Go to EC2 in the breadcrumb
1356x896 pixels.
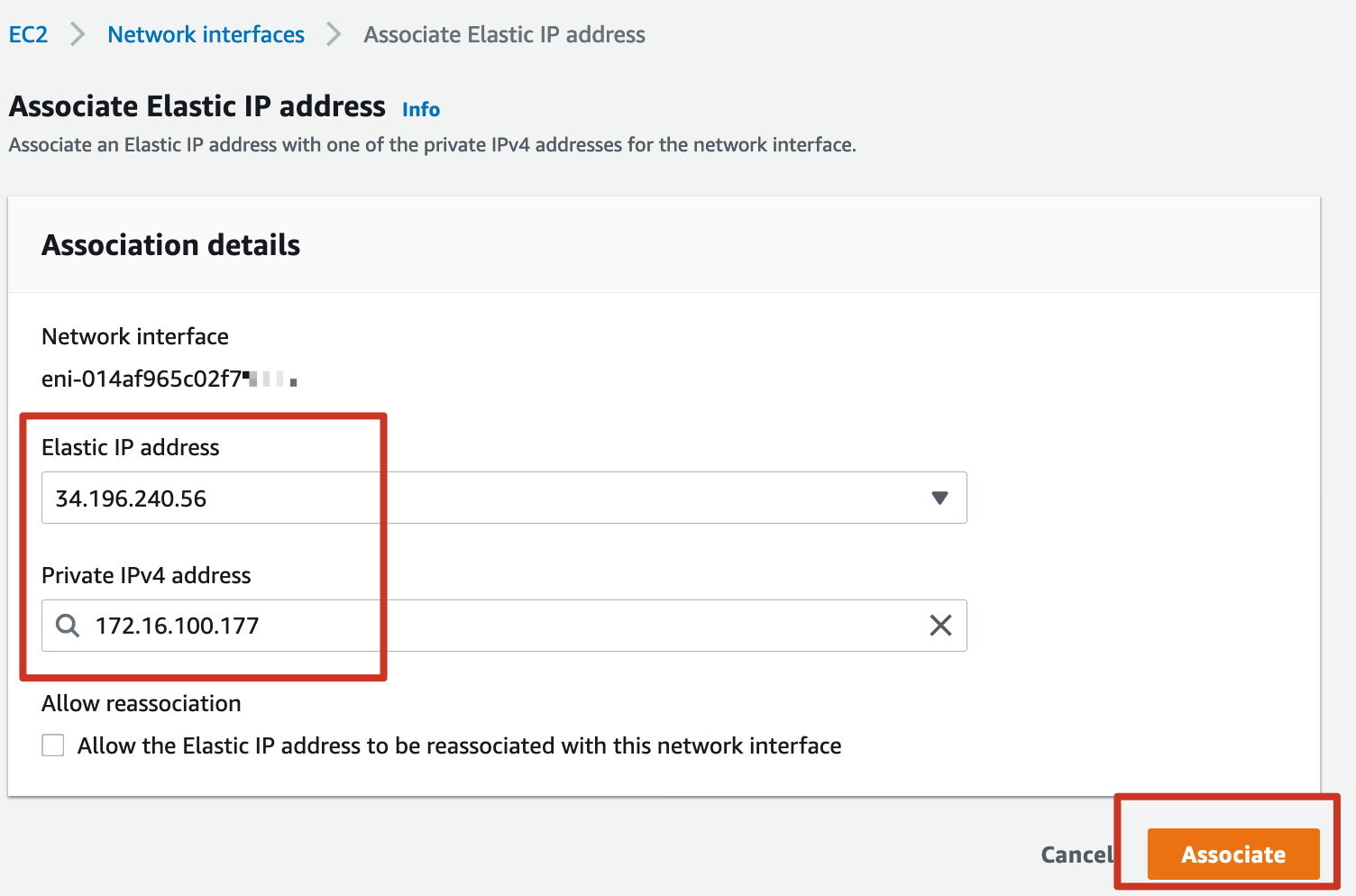28,34
